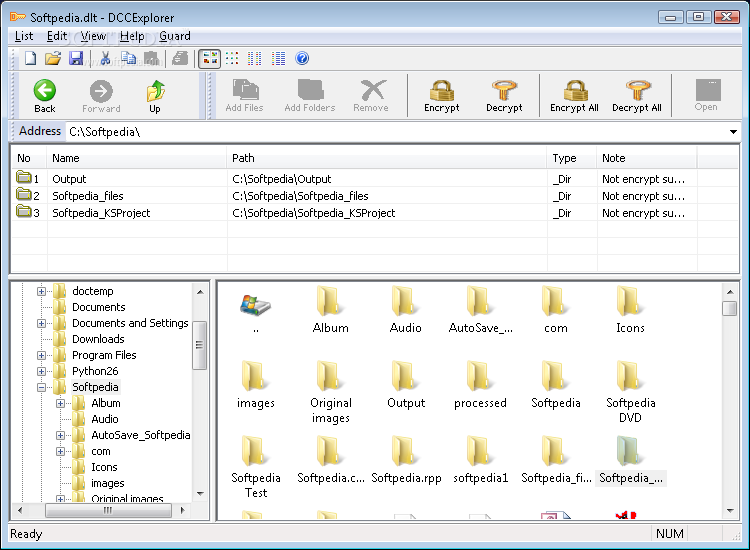Click the Cut scissors icon

[106, 58]
